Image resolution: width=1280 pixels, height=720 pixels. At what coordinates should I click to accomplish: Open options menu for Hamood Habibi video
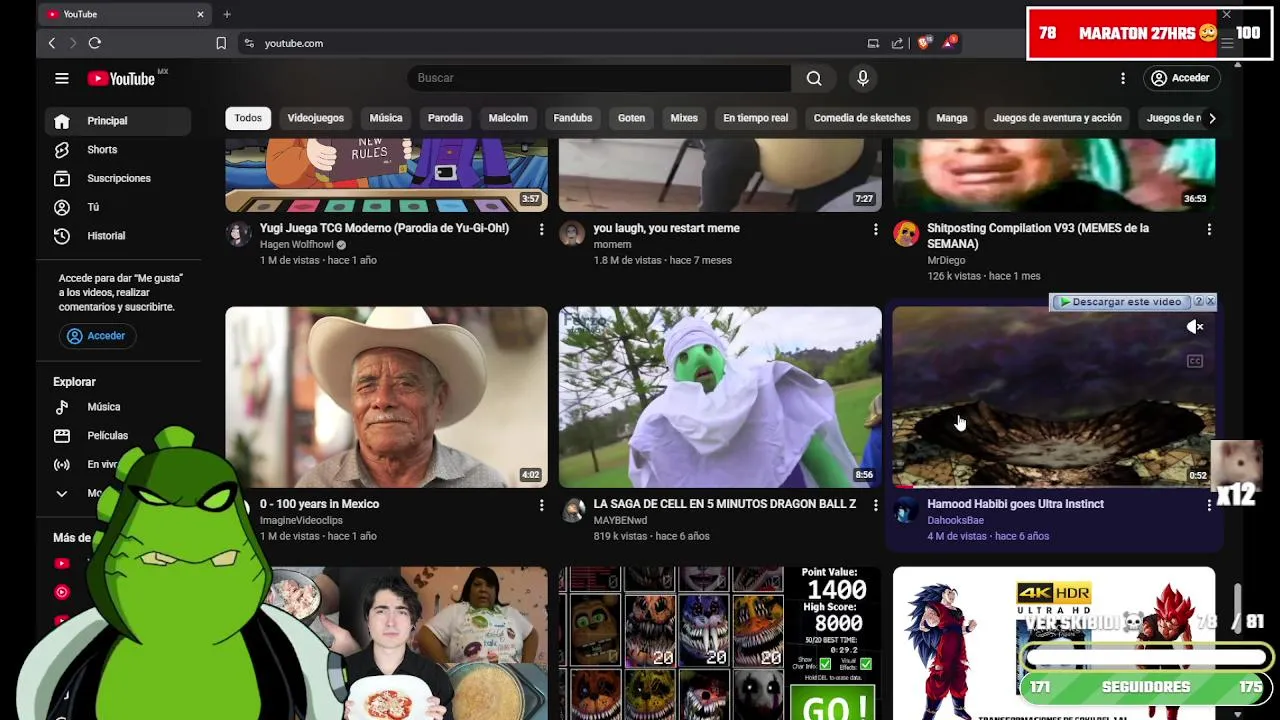[x=1209, y=506]
